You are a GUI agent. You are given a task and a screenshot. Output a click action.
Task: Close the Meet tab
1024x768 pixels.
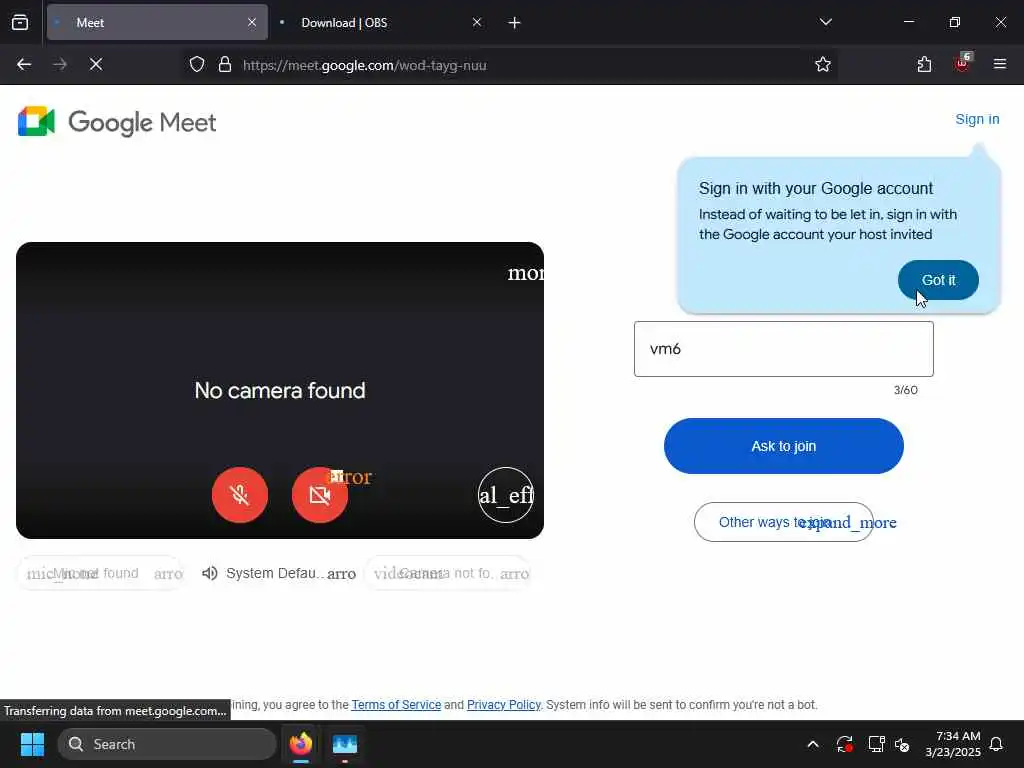point(252,22)
